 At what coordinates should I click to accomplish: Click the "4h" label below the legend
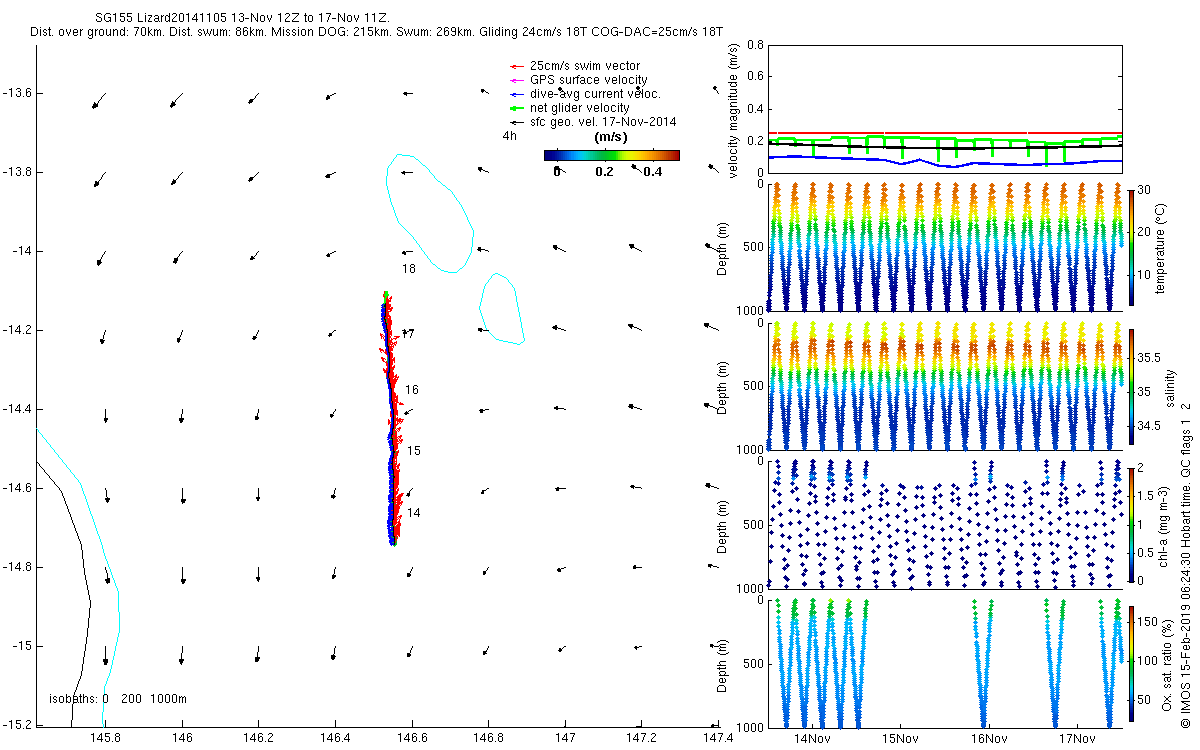click(509, 135)
